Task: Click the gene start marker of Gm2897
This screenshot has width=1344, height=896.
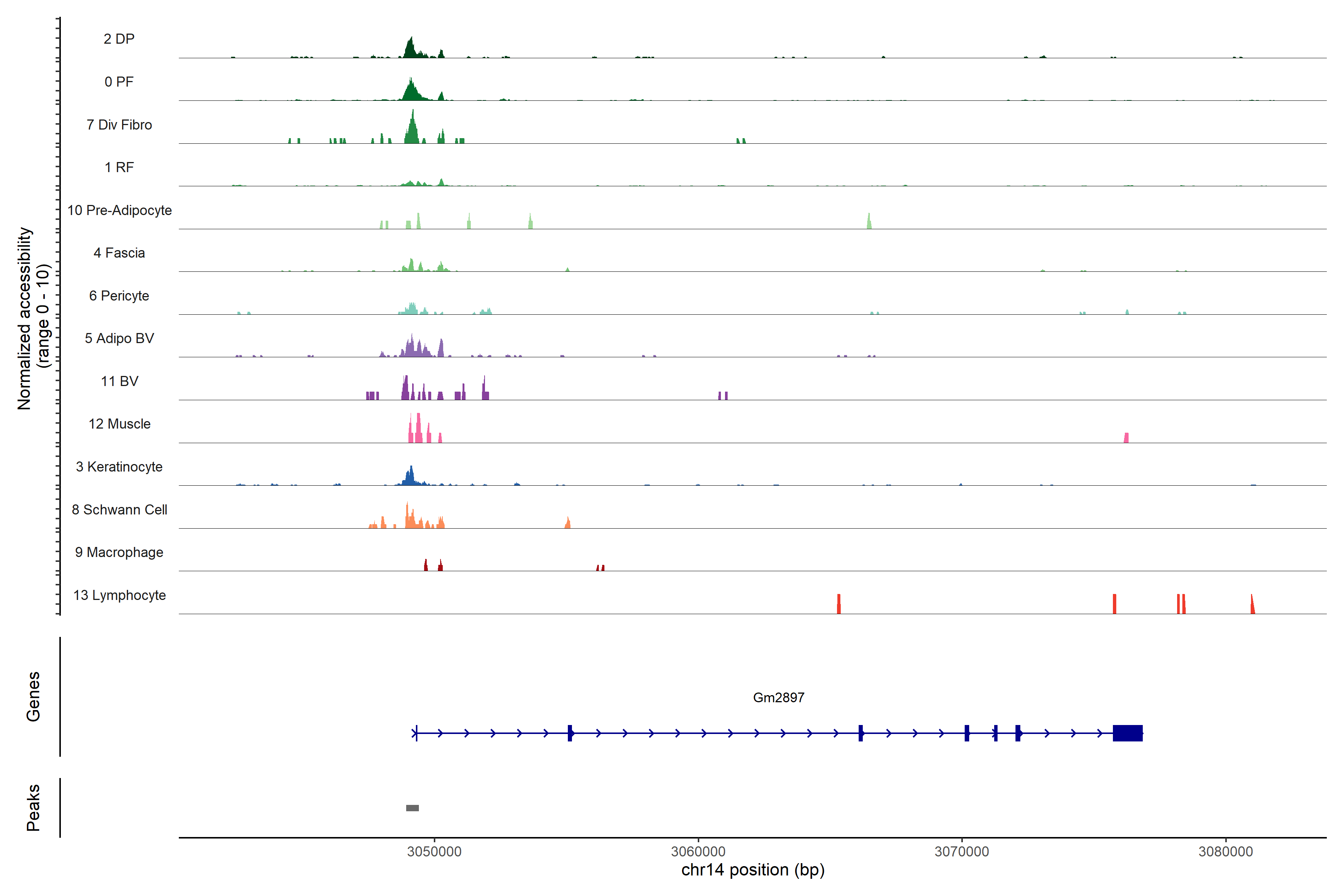Action: click(x=416, y=732)
